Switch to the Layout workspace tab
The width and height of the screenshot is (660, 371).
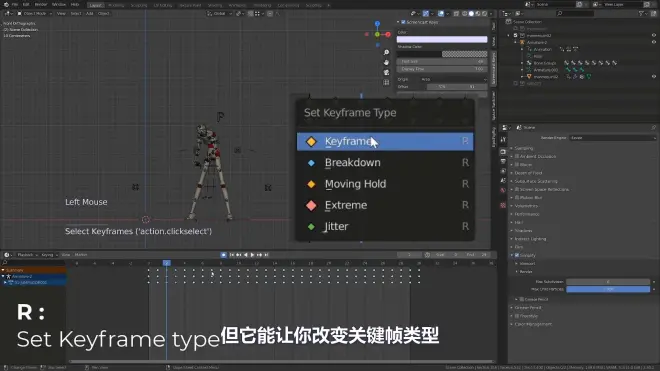pos(96,5)
